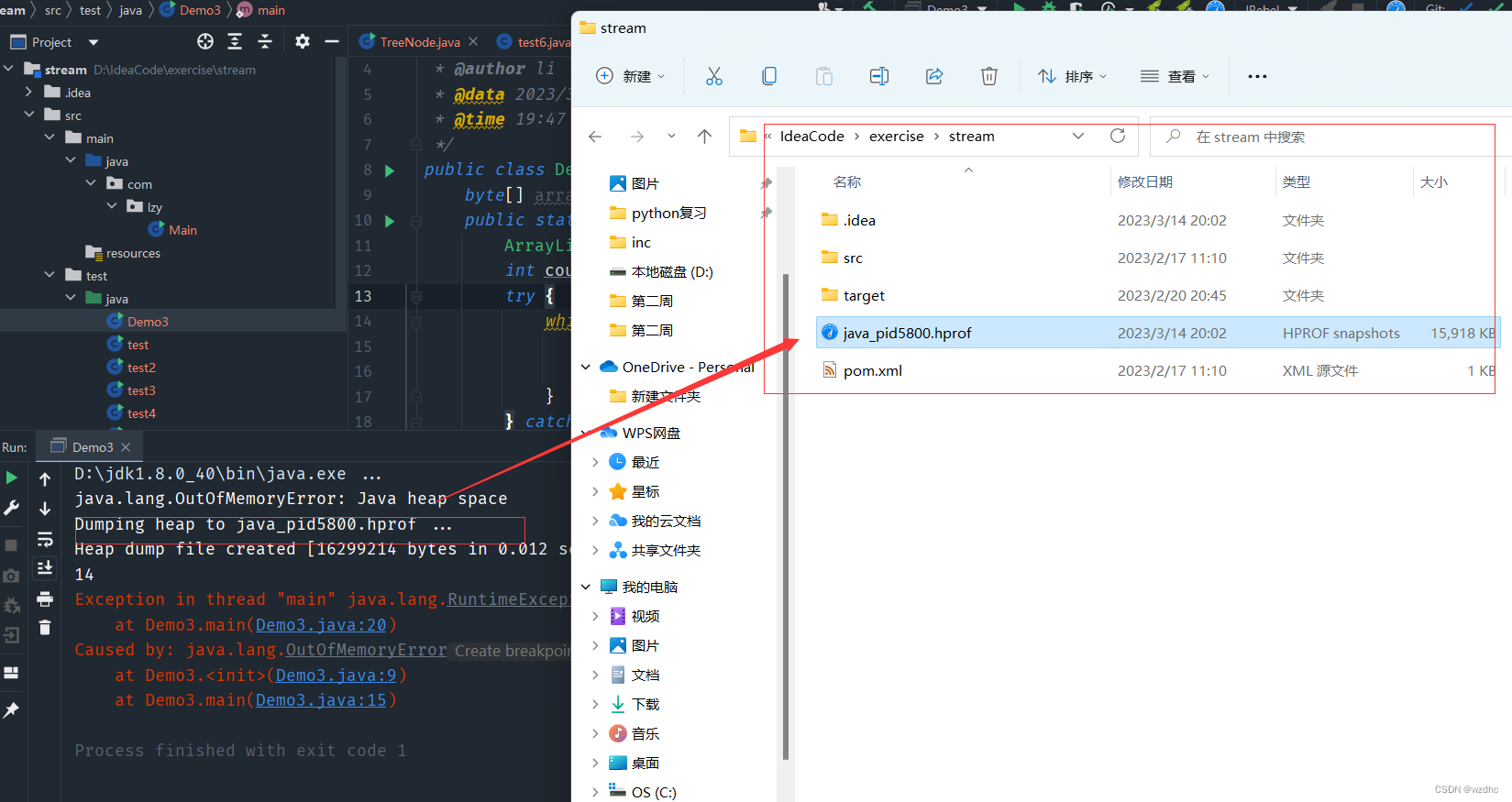
Task: Click the Rename icon in Explorer toolbar
Action: click(879, 76)
